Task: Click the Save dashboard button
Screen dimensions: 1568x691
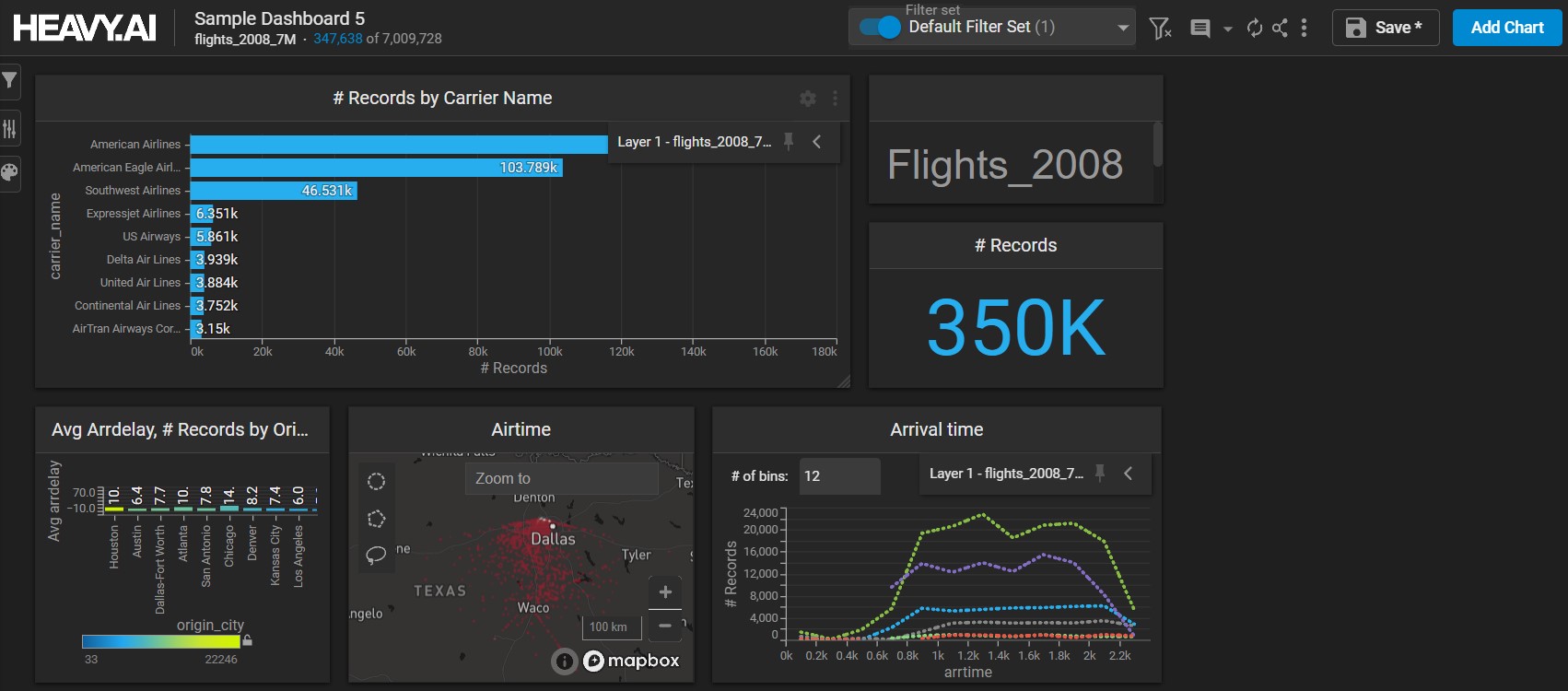Action: click(1384, 28)
